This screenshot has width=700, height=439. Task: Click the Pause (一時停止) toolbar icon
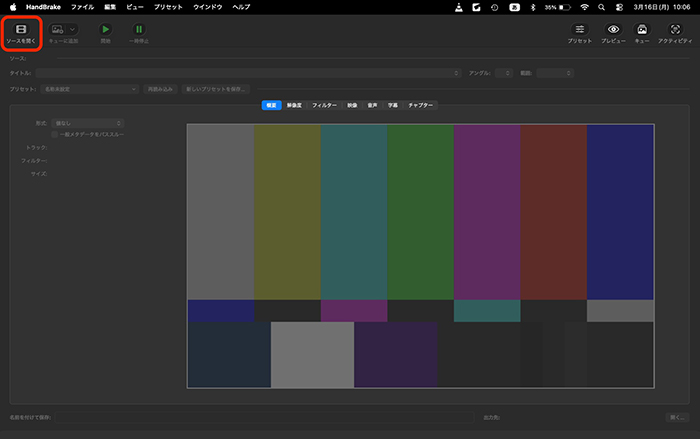(139, 31)
